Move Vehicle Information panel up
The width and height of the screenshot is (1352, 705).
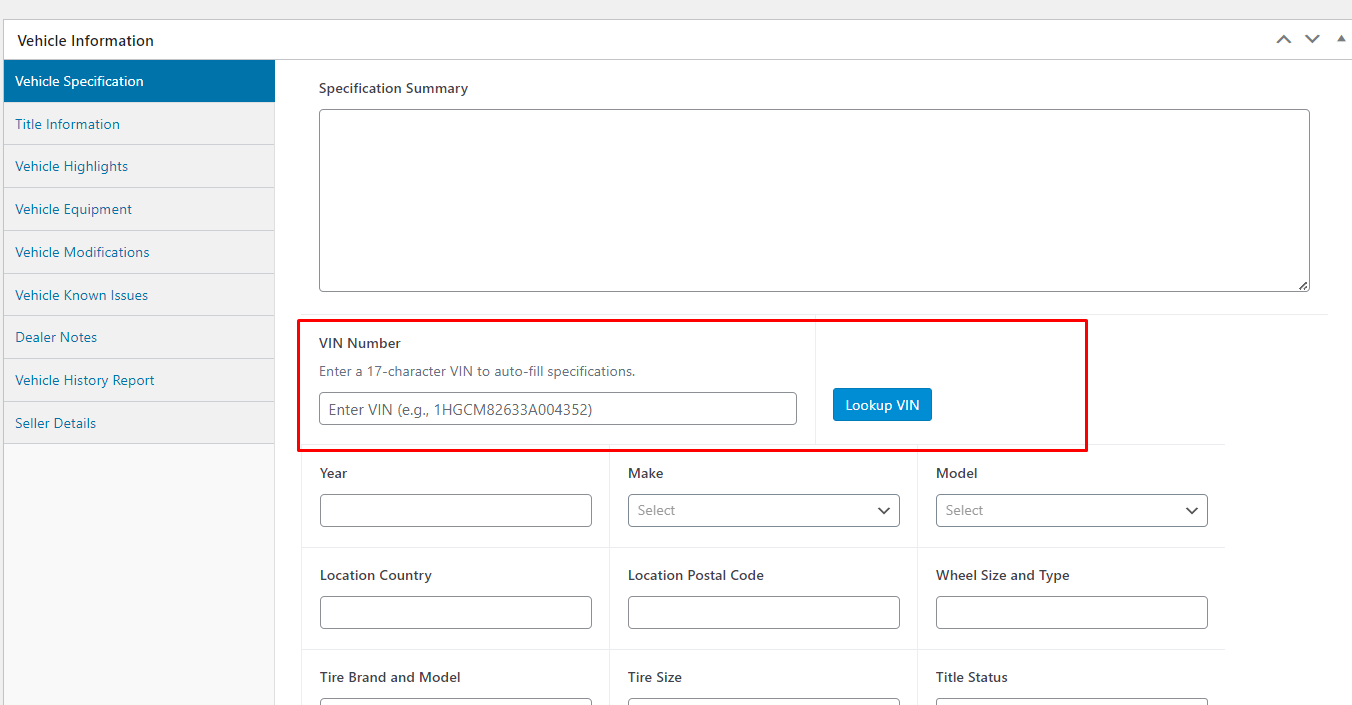click(1284, 40)
